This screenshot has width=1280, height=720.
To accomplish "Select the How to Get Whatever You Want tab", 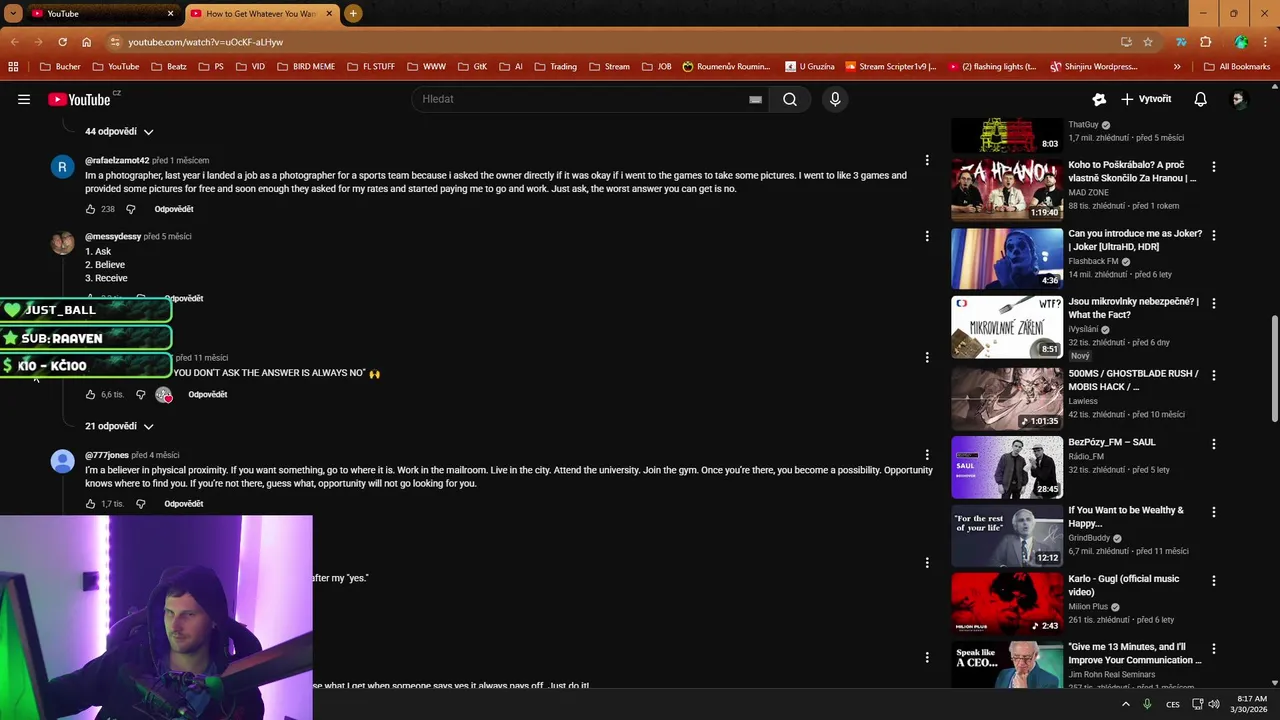I will click(x=260, y=14).
